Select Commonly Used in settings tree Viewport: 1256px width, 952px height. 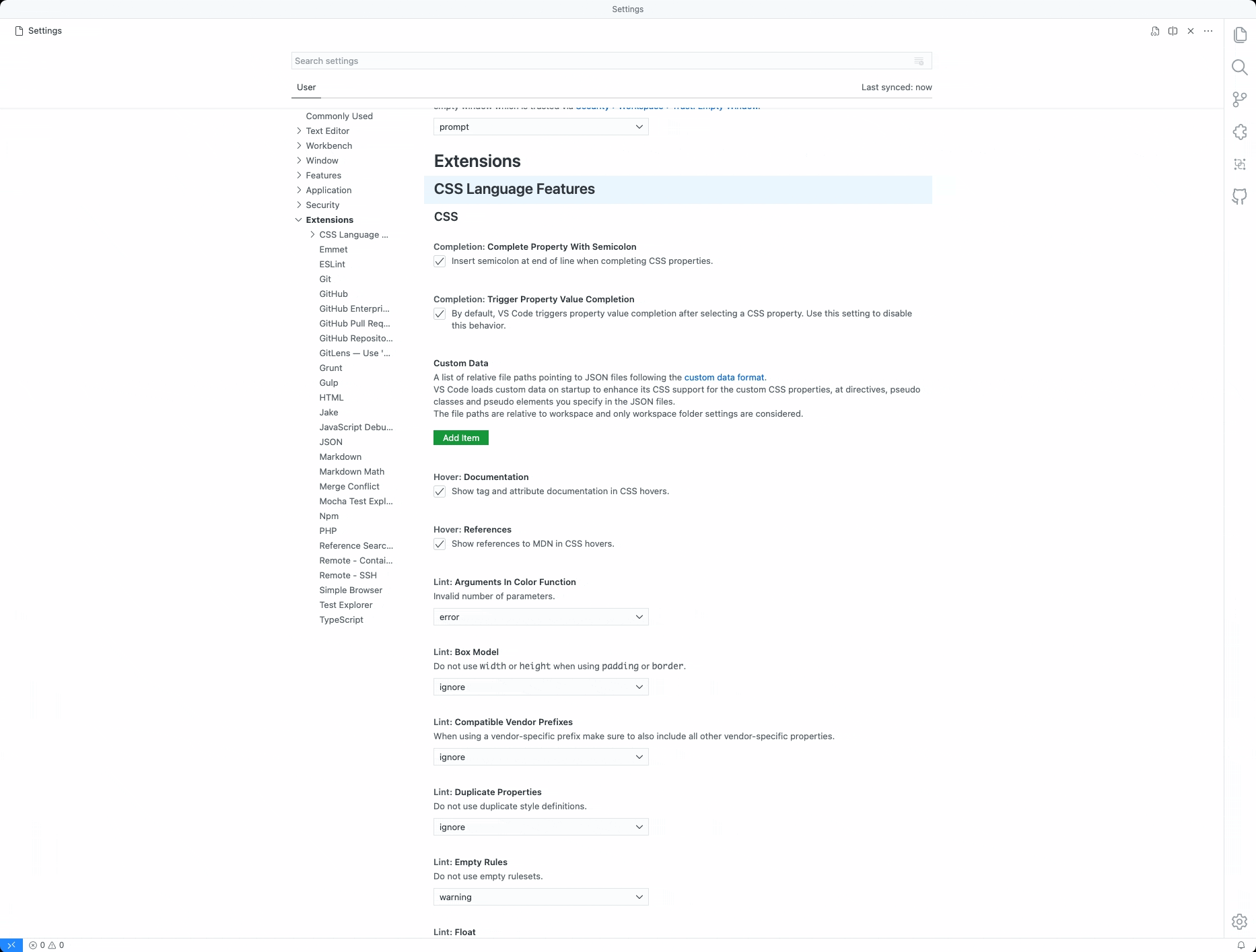coord(339,116)
